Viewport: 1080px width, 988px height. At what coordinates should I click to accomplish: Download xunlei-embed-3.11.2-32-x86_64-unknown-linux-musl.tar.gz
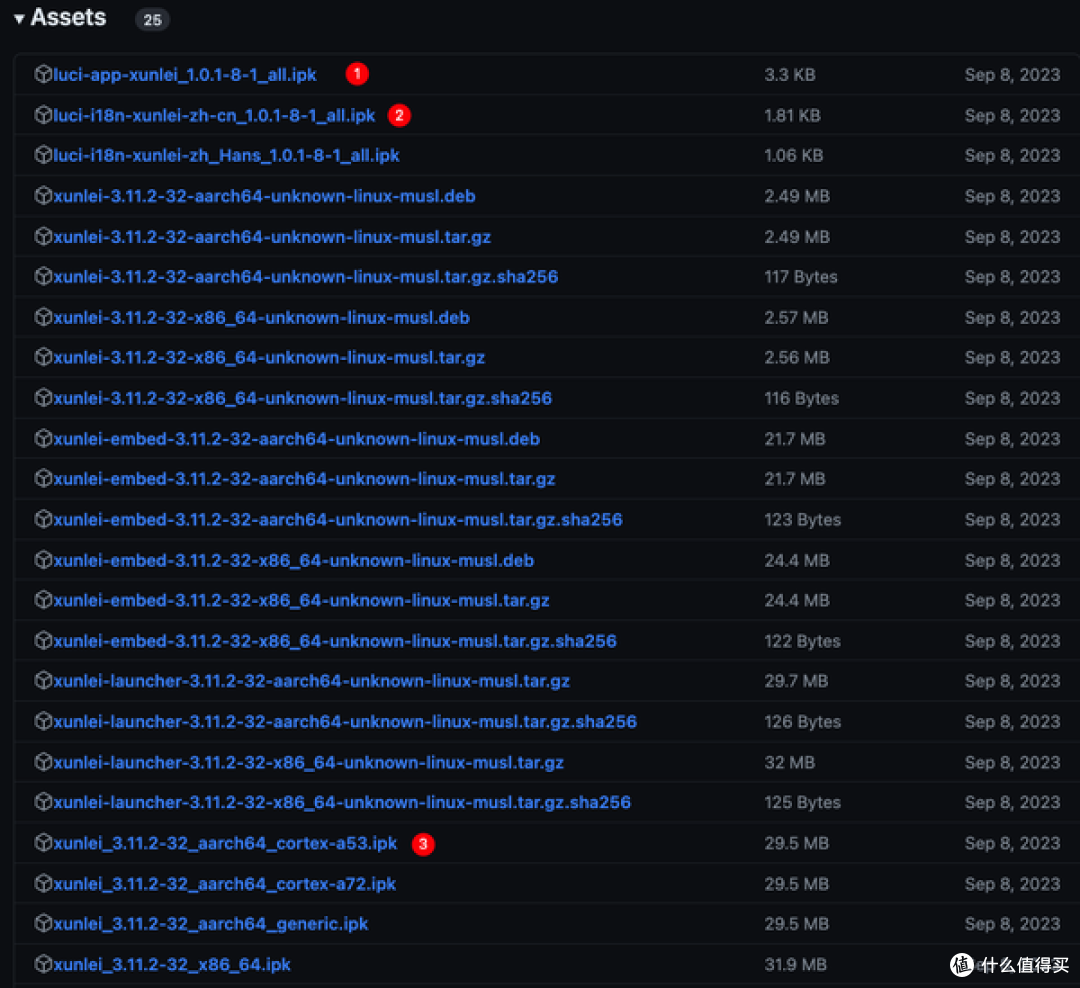point(302,600)
